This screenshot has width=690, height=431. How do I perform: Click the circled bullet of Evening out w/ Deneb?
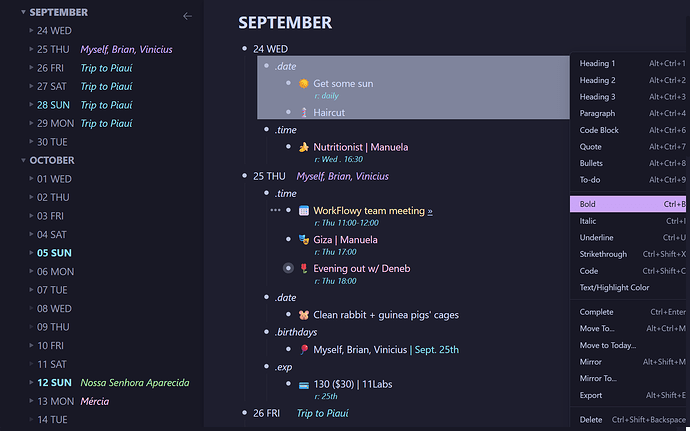coord(289,268)
